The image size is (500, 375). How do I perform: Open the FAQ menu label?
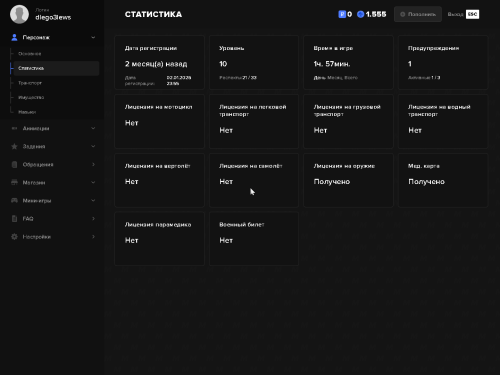tap(28, 219)
